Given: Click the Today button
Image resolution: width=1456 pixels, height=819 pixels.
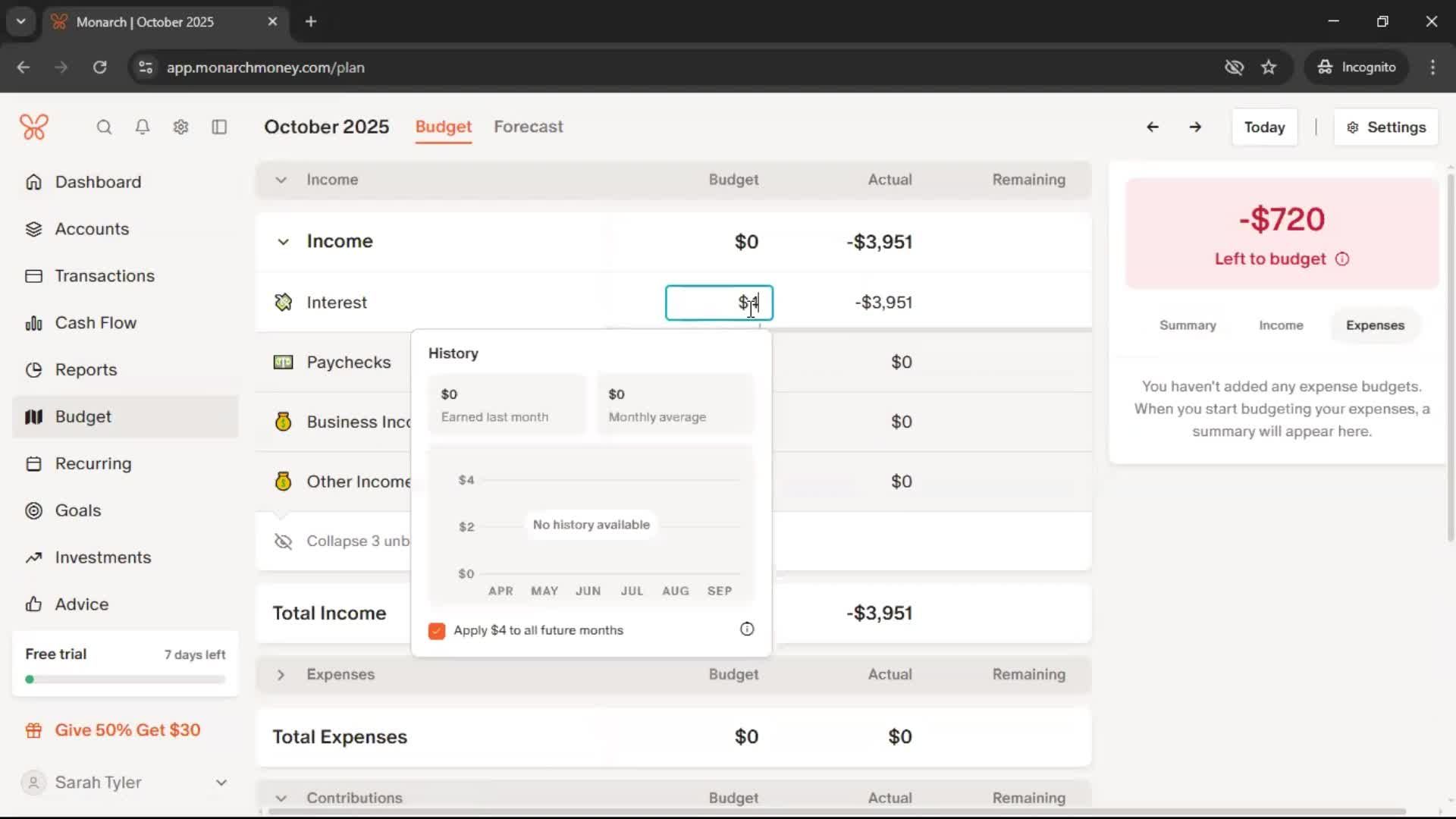Looking at the screenshot, I should [1264, 127].
